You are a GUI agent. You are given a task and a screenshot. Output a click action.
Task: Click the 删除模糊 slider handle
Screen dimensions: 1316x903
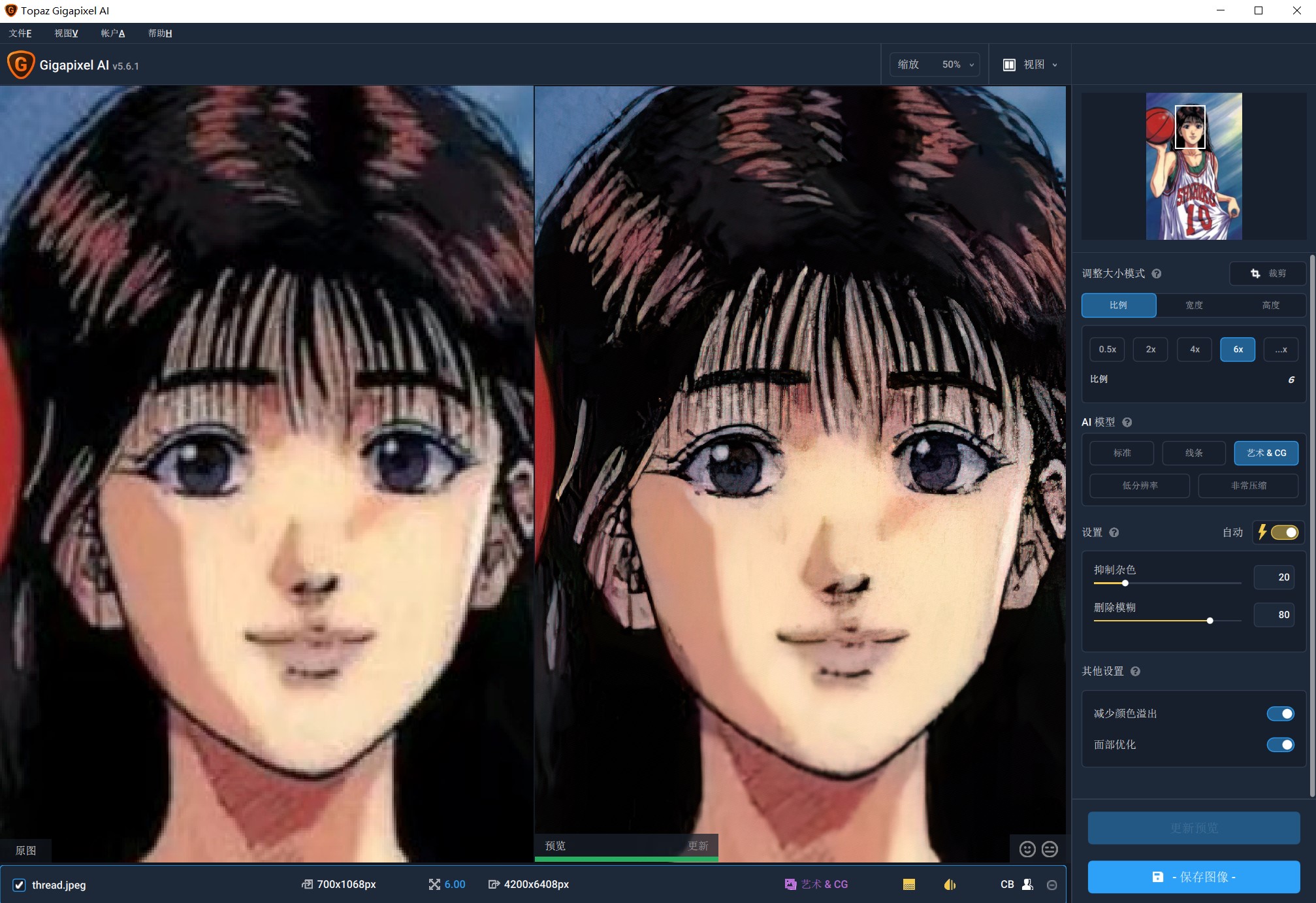1210,621
